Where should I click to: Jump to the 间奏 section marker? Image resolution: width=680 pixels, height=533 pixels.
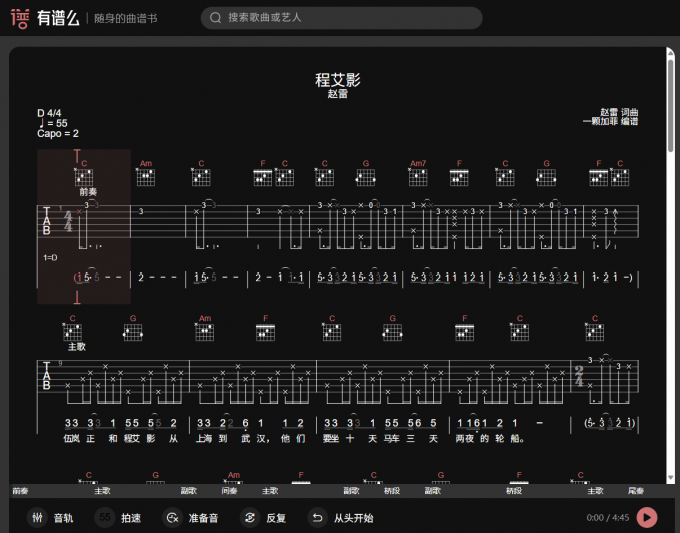coord(228,491)
